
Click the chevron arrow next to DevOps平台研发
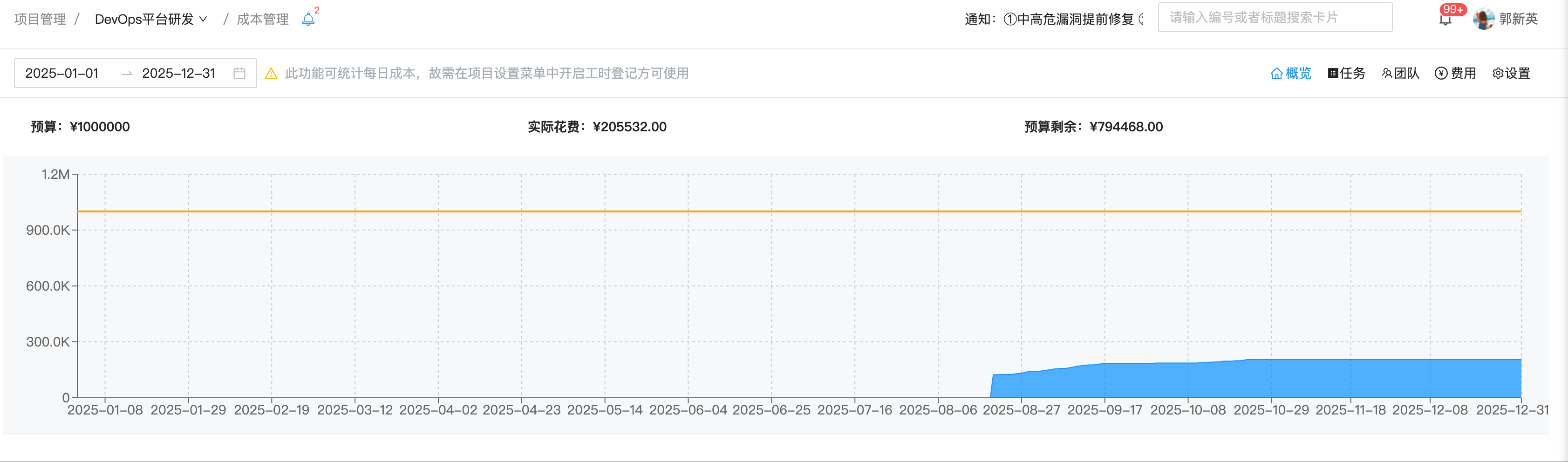click(x=203, y=20)
